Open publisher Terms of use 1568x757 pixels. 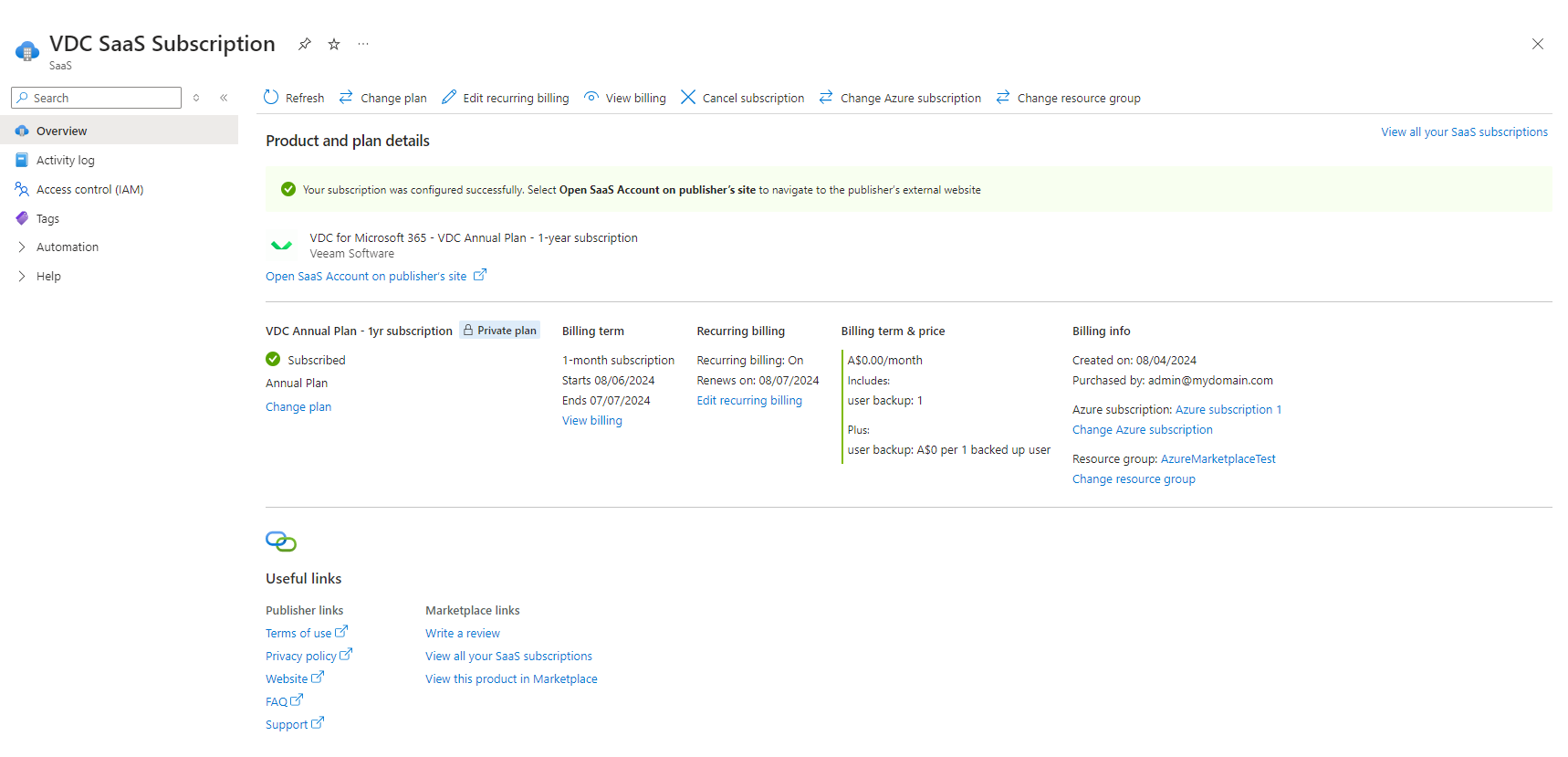(307, 633)
